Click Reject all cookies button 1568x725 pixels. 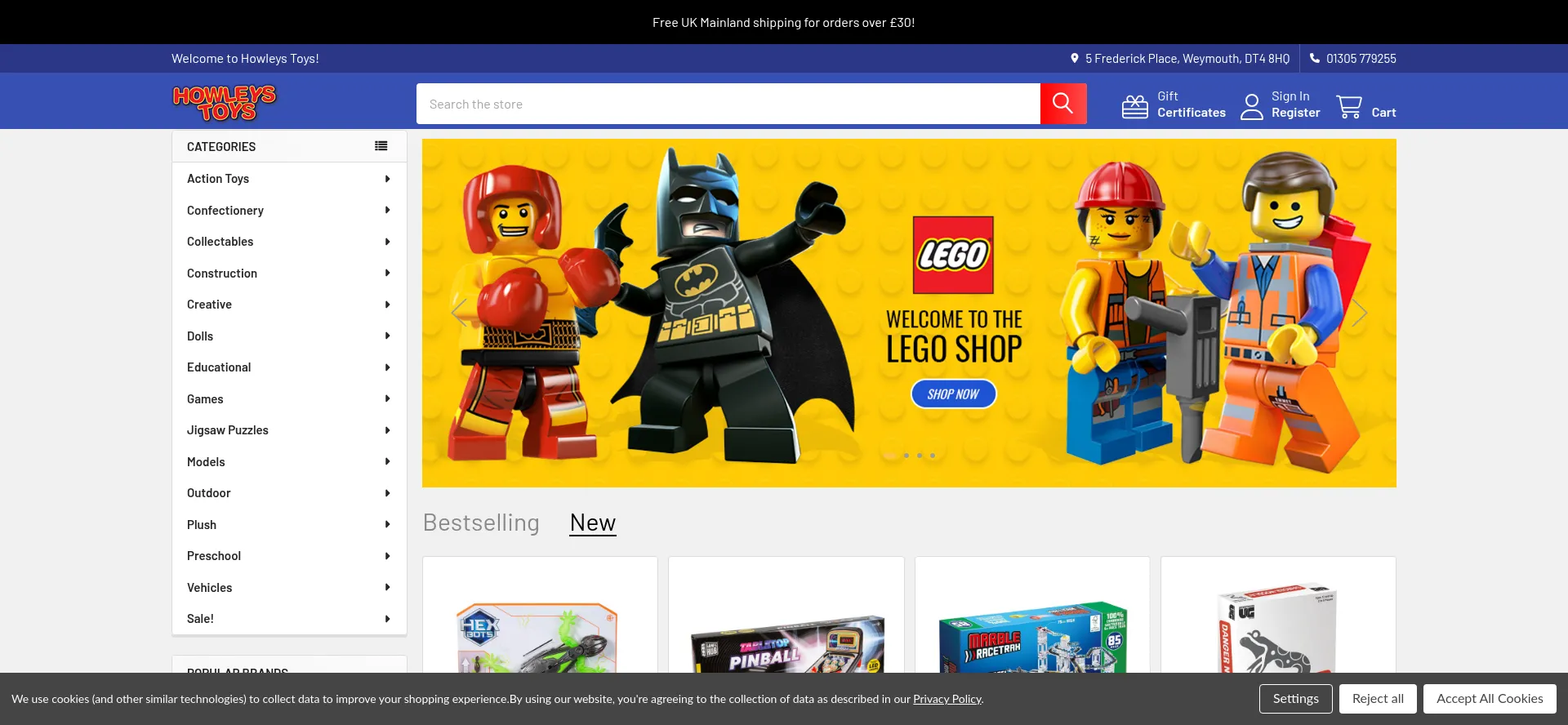click(x=1378, y=699)
